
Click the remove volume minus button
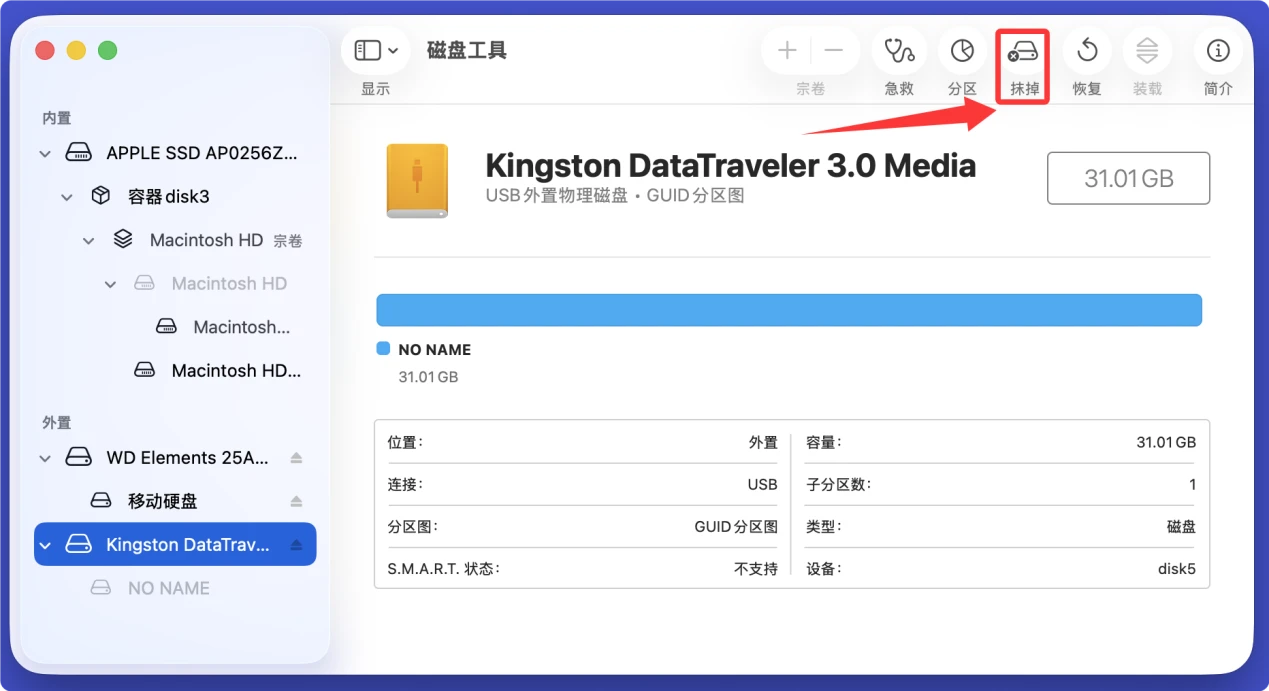834,50
